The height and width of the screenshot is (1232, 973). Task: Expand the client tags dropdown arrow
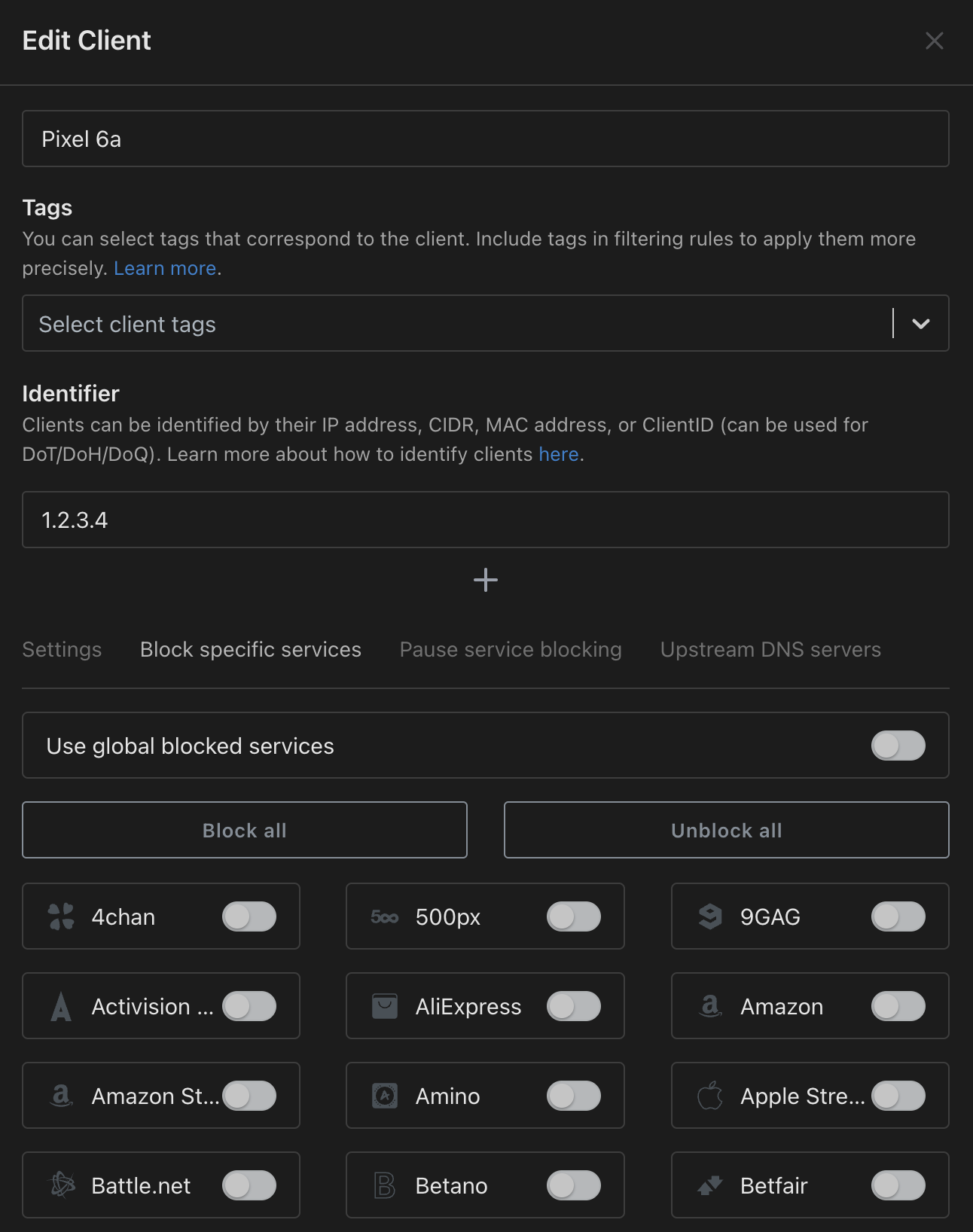pos(920,324)
